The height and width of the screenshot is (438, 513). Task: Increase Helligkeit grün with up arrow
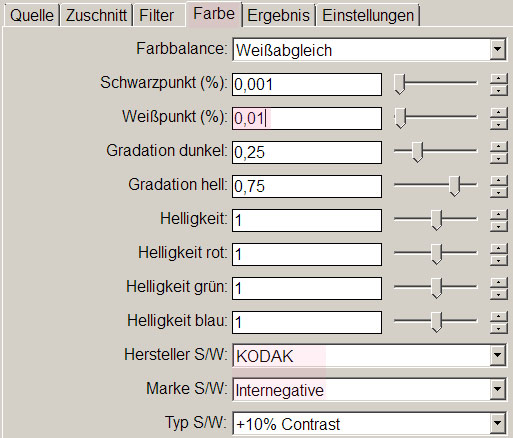(498, 283)
